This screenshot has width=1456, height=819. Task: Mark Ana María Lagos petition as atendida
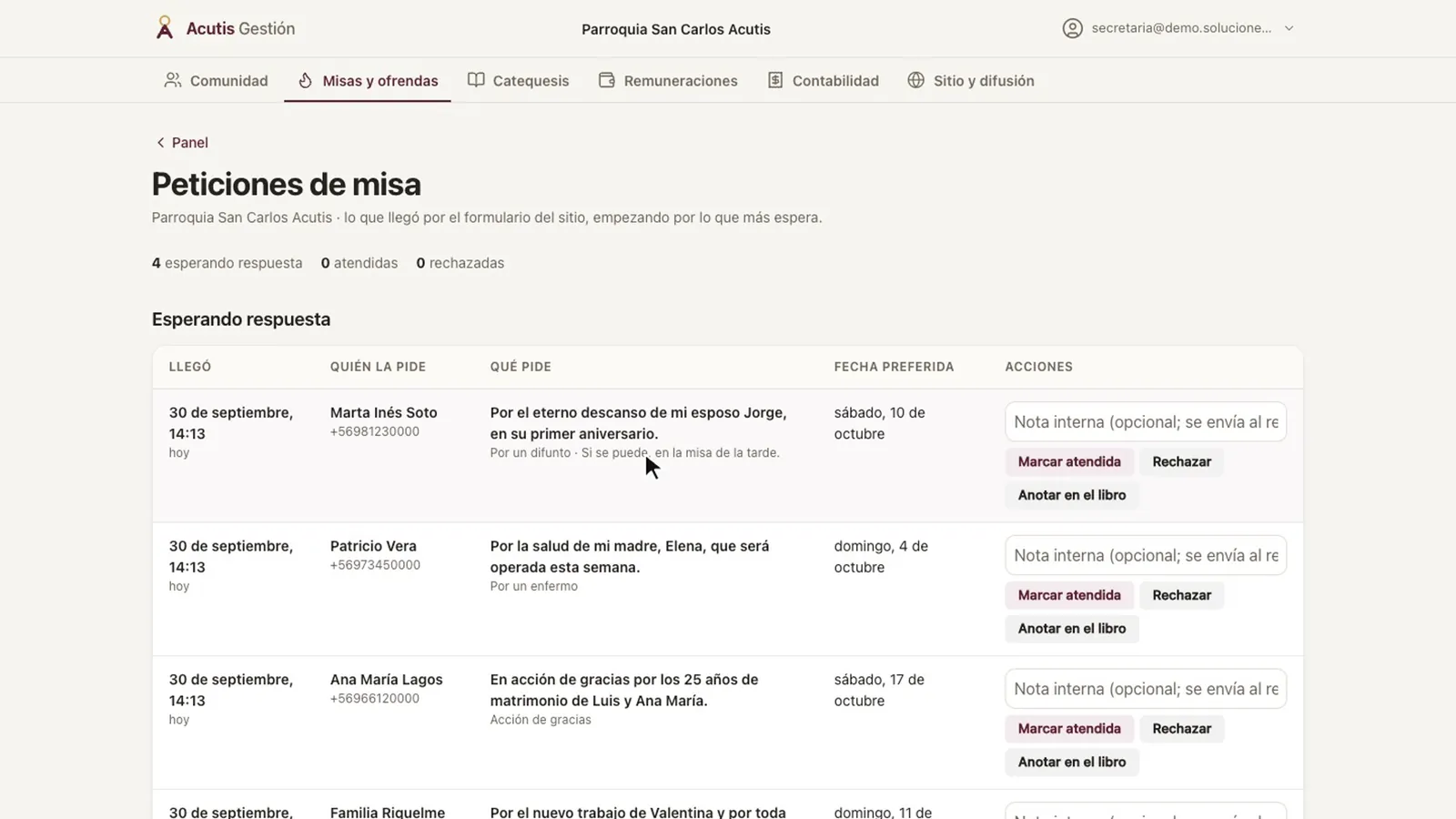1069,729
